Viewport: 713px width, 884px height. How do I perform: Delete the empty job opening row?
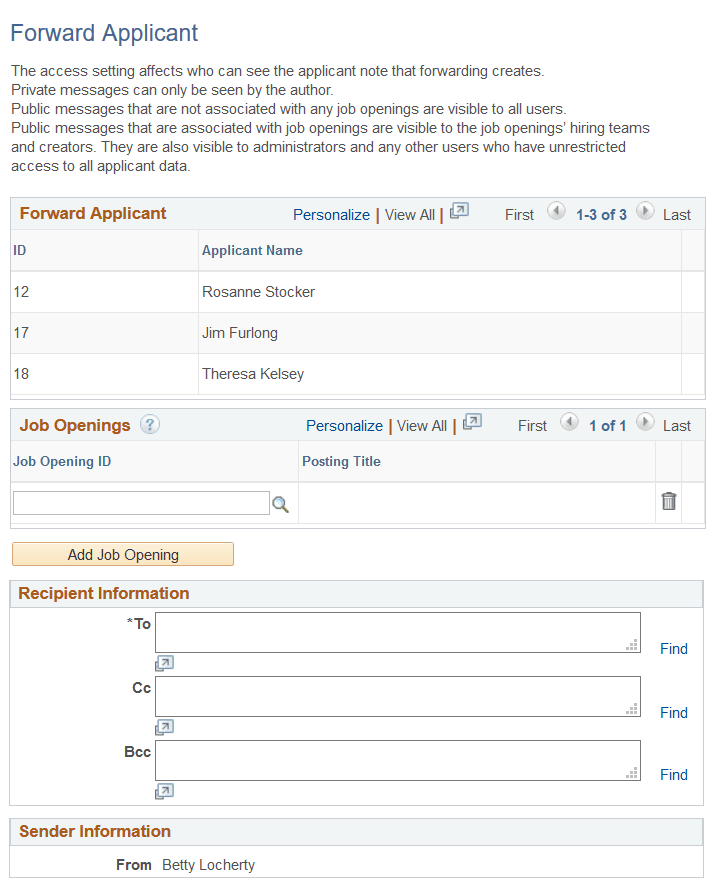click(x=669, y=501)
